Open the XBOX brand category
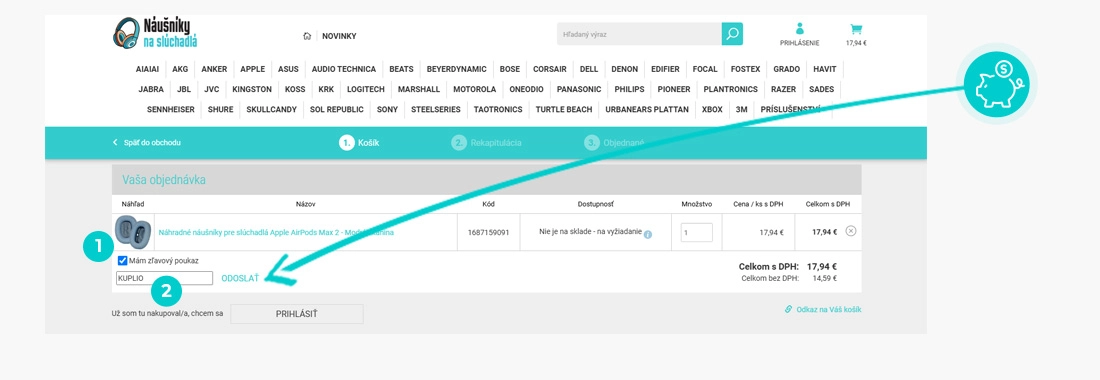The image size is (1100, 380). [712, 110]
